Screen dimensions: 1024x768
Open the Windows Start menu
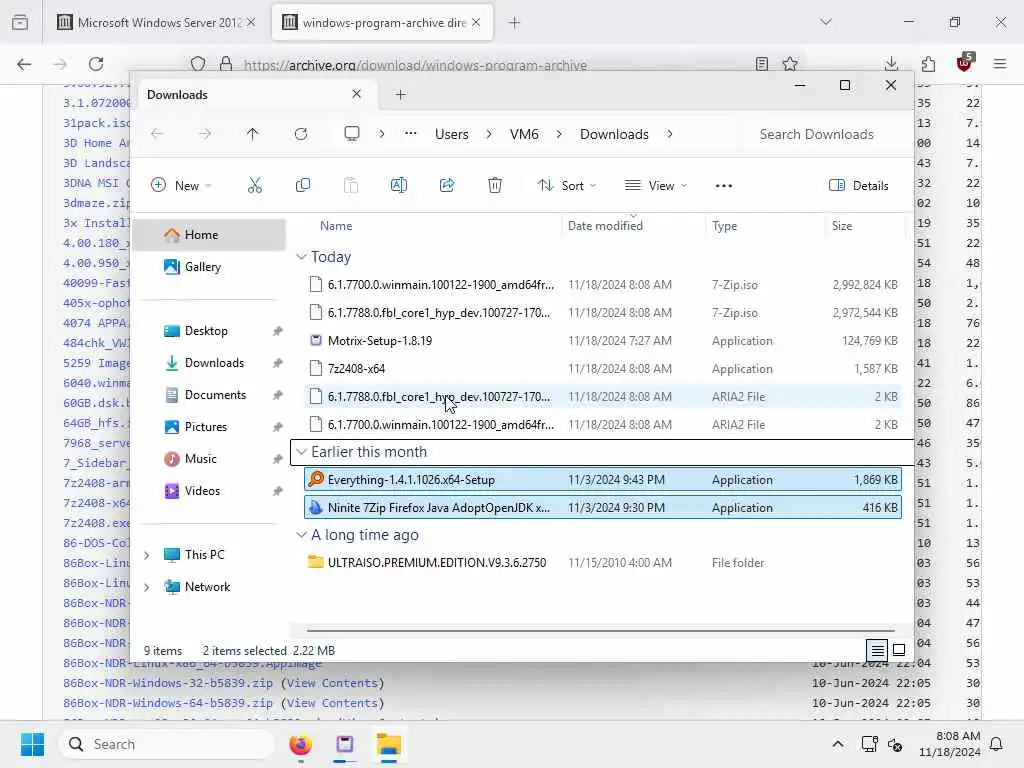click(33, 744)
